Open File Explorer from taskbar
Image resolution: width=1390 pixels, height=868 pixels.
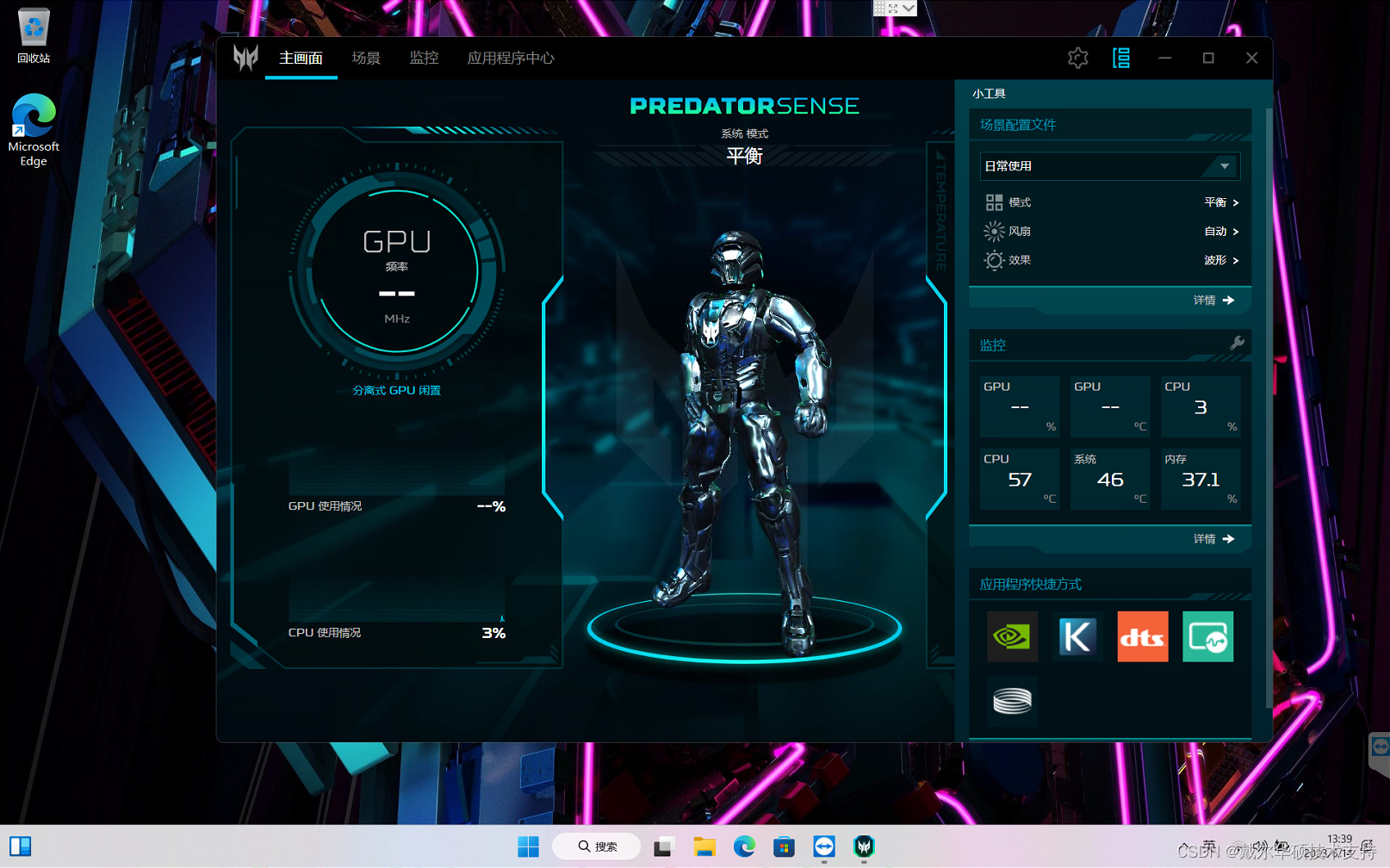click(x=704, y=847)
